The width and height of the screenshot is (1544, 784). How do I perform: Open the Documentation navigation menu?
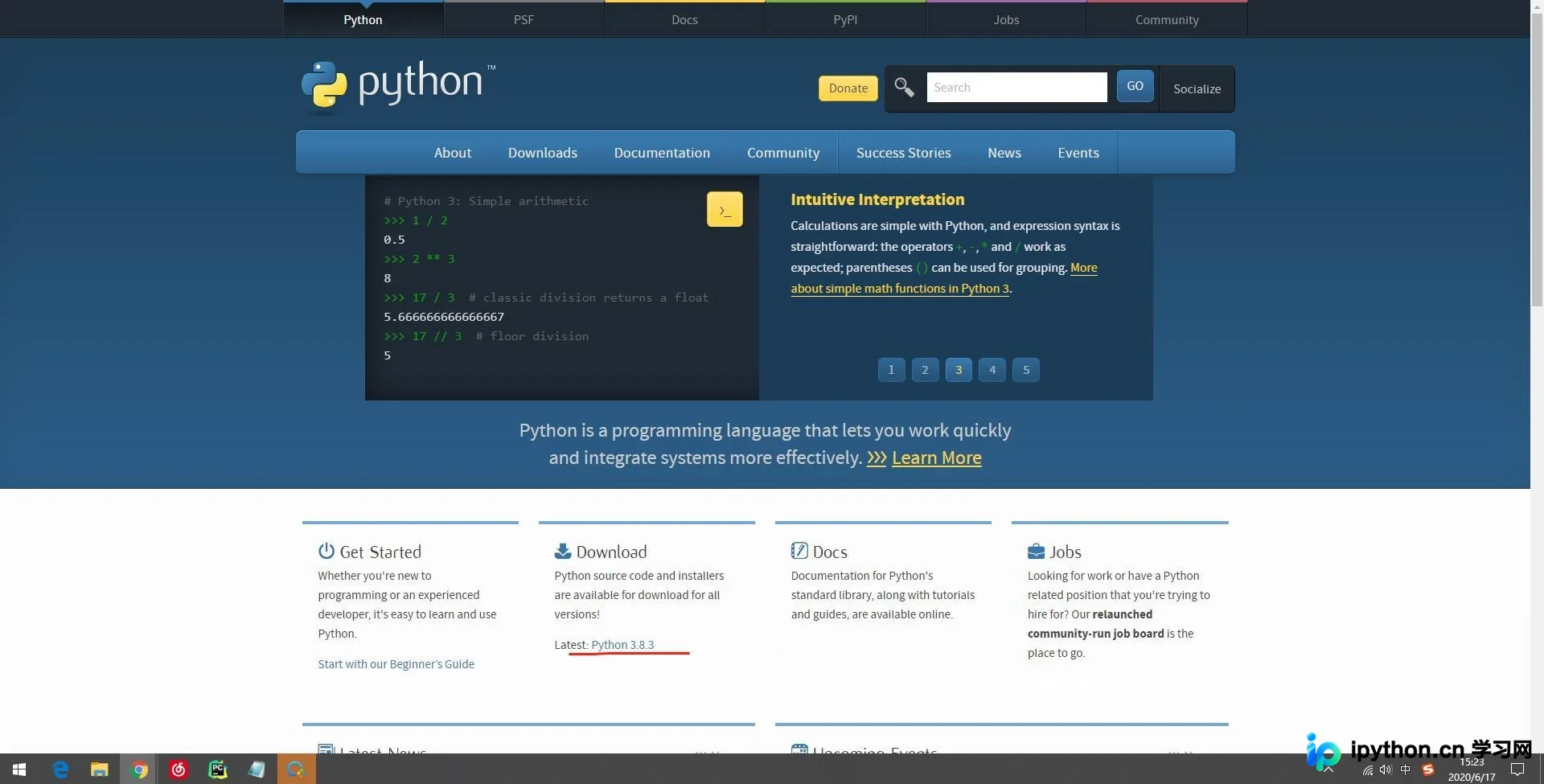tap(662, 153)
